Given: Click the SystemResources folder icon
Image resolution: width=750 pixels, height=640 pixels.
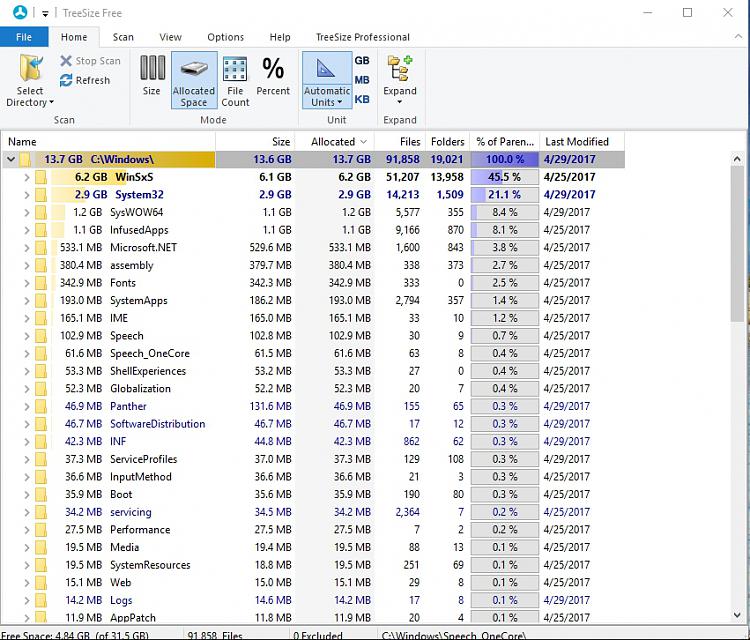Looking at the screenshot, I should pyautogui.click(x=41, y=565).
